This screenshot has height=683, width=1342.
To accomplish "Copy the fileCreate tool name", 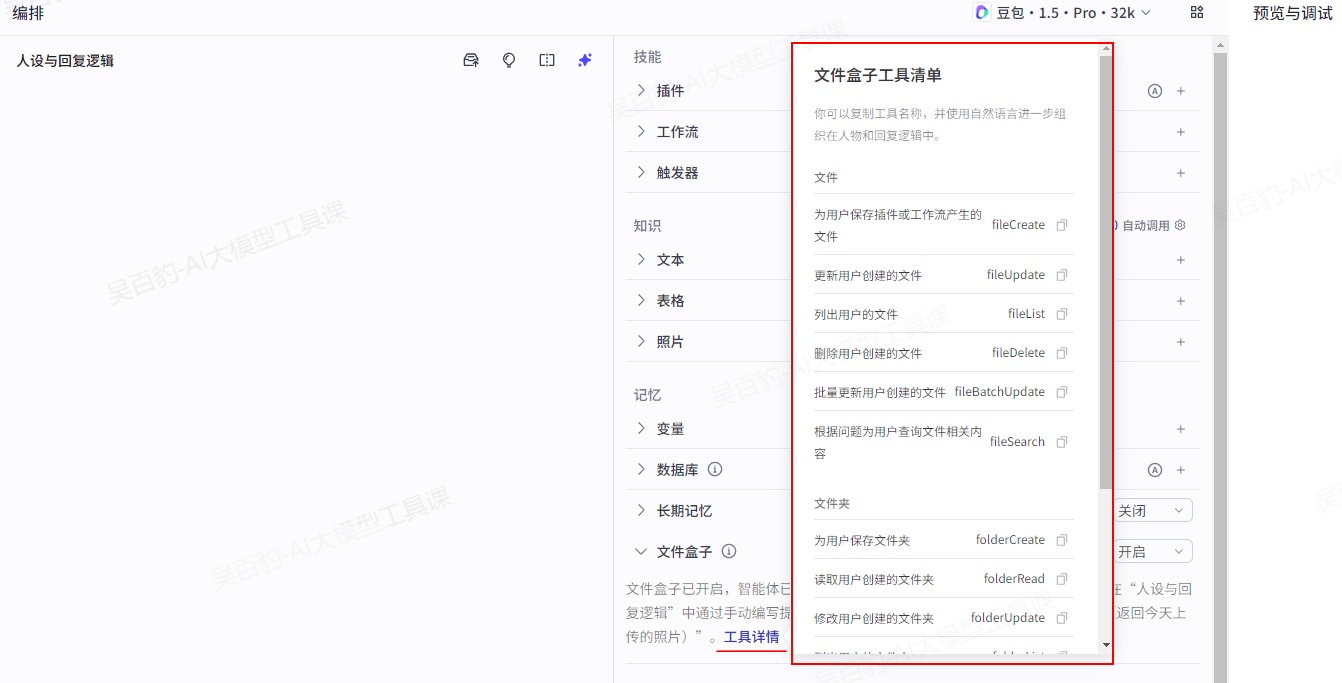I will tap(1062, 225).
